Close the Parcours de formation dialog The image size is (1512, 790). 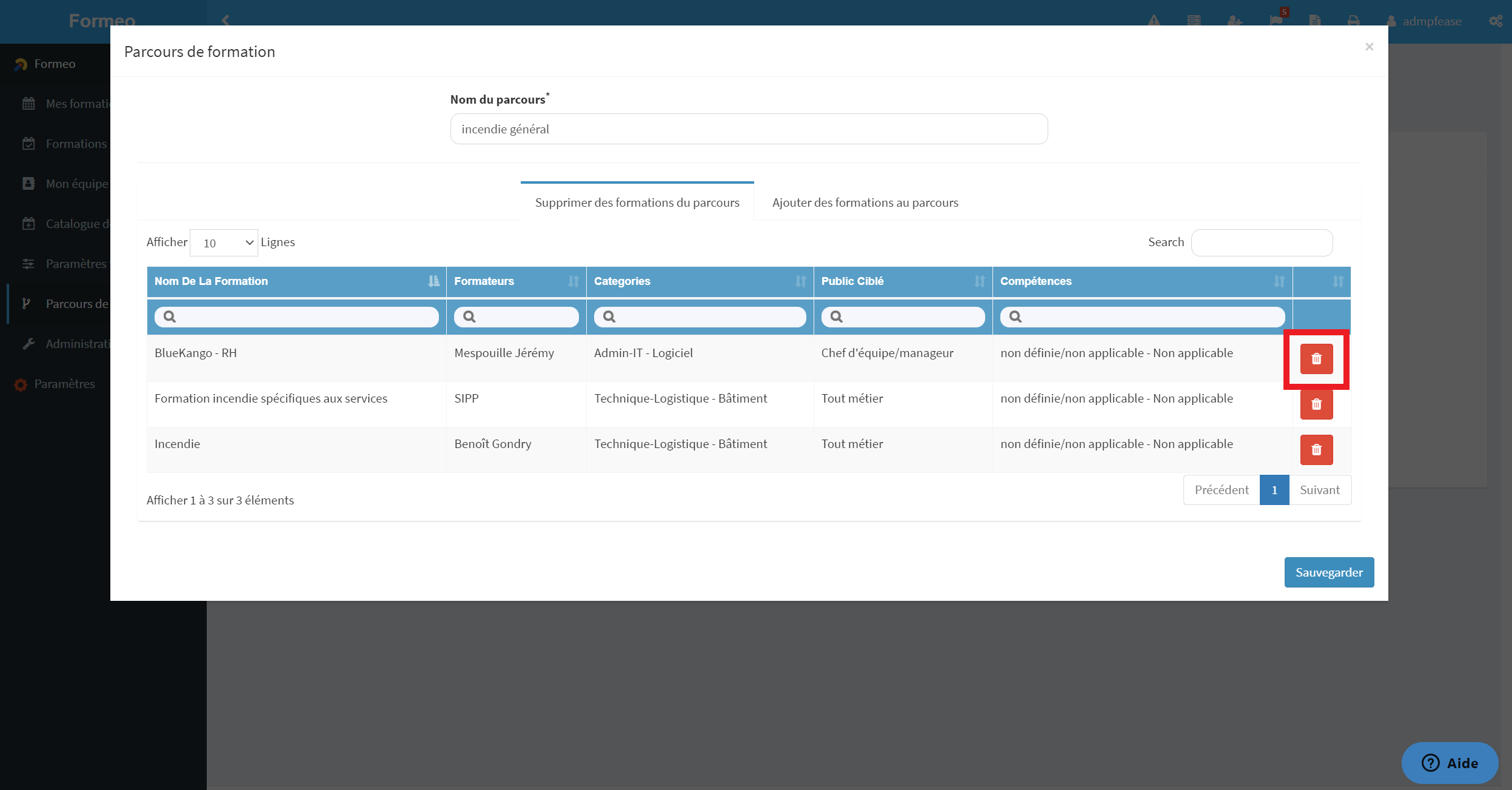click(1369, 47)
